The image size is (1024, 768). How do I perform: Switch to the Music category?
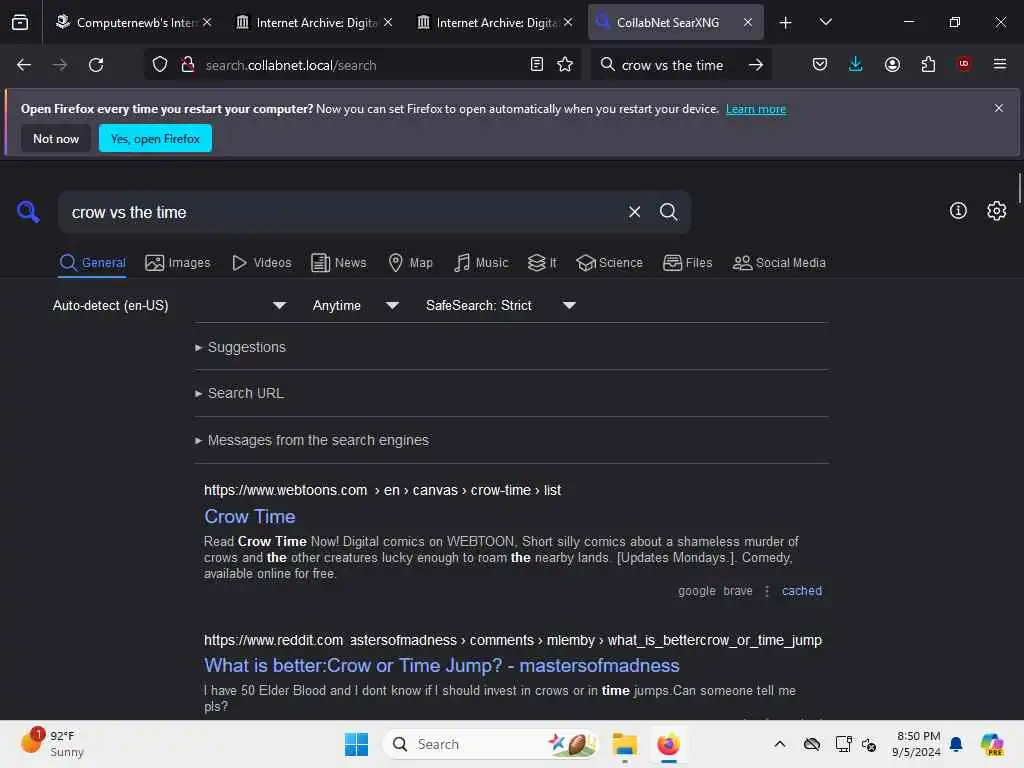tap(481, 263)
